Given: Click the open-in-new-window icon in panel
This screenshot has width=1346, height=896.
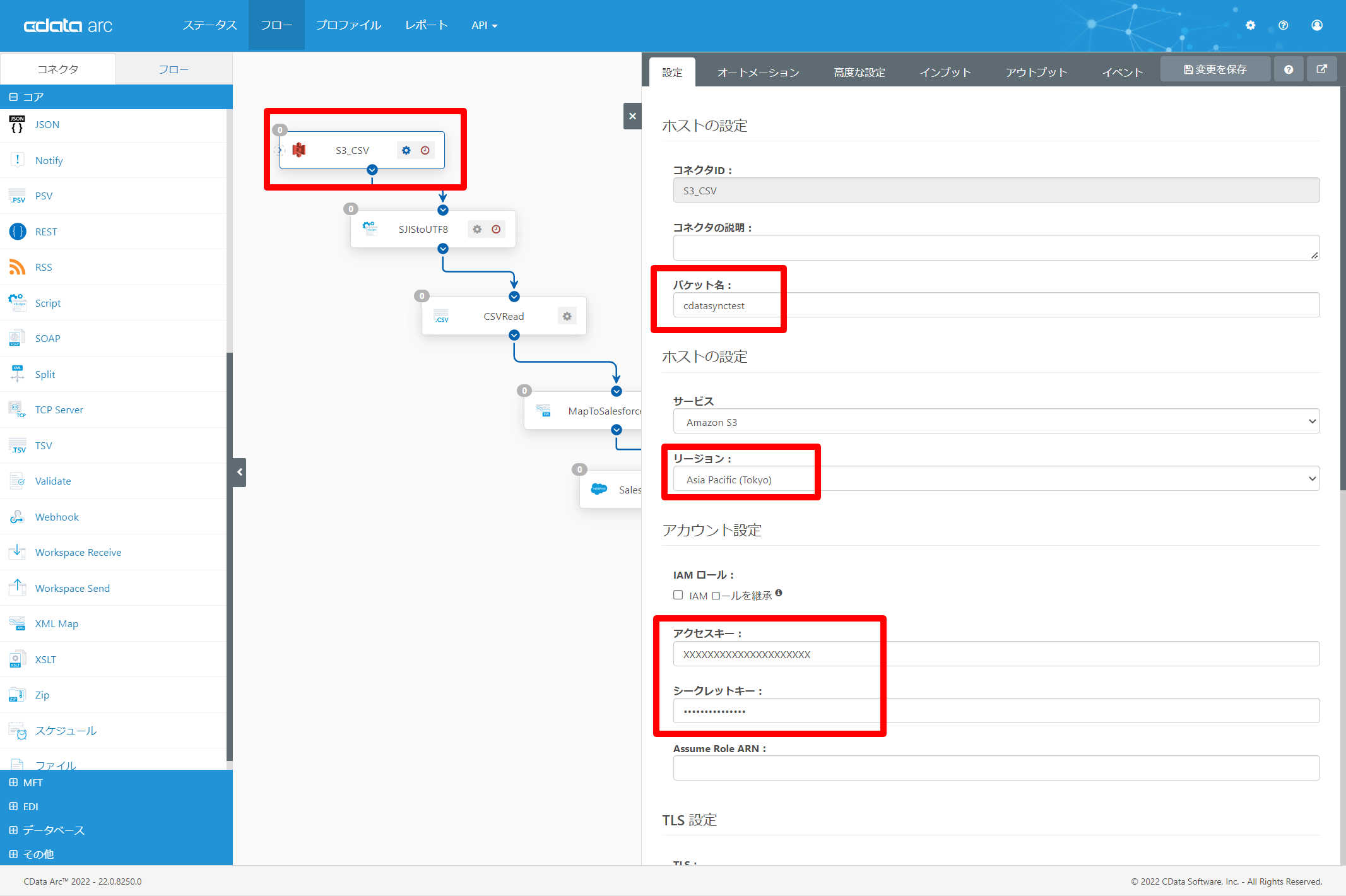Looking at the screenshot, I should coord(1321,69).
